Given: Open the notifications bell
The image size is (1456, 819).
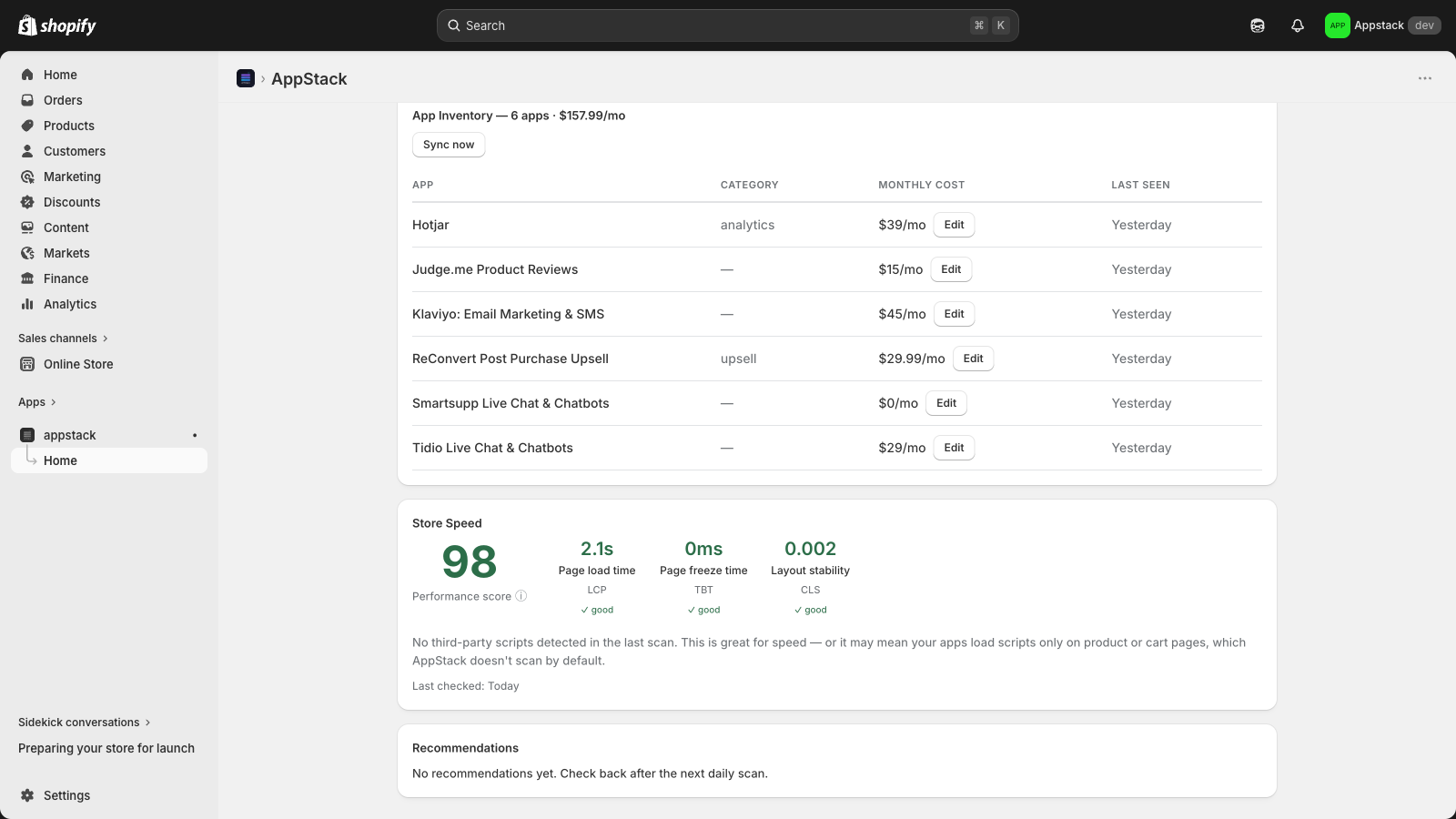Looking at the screenshot, I should tap(1298, 25).
